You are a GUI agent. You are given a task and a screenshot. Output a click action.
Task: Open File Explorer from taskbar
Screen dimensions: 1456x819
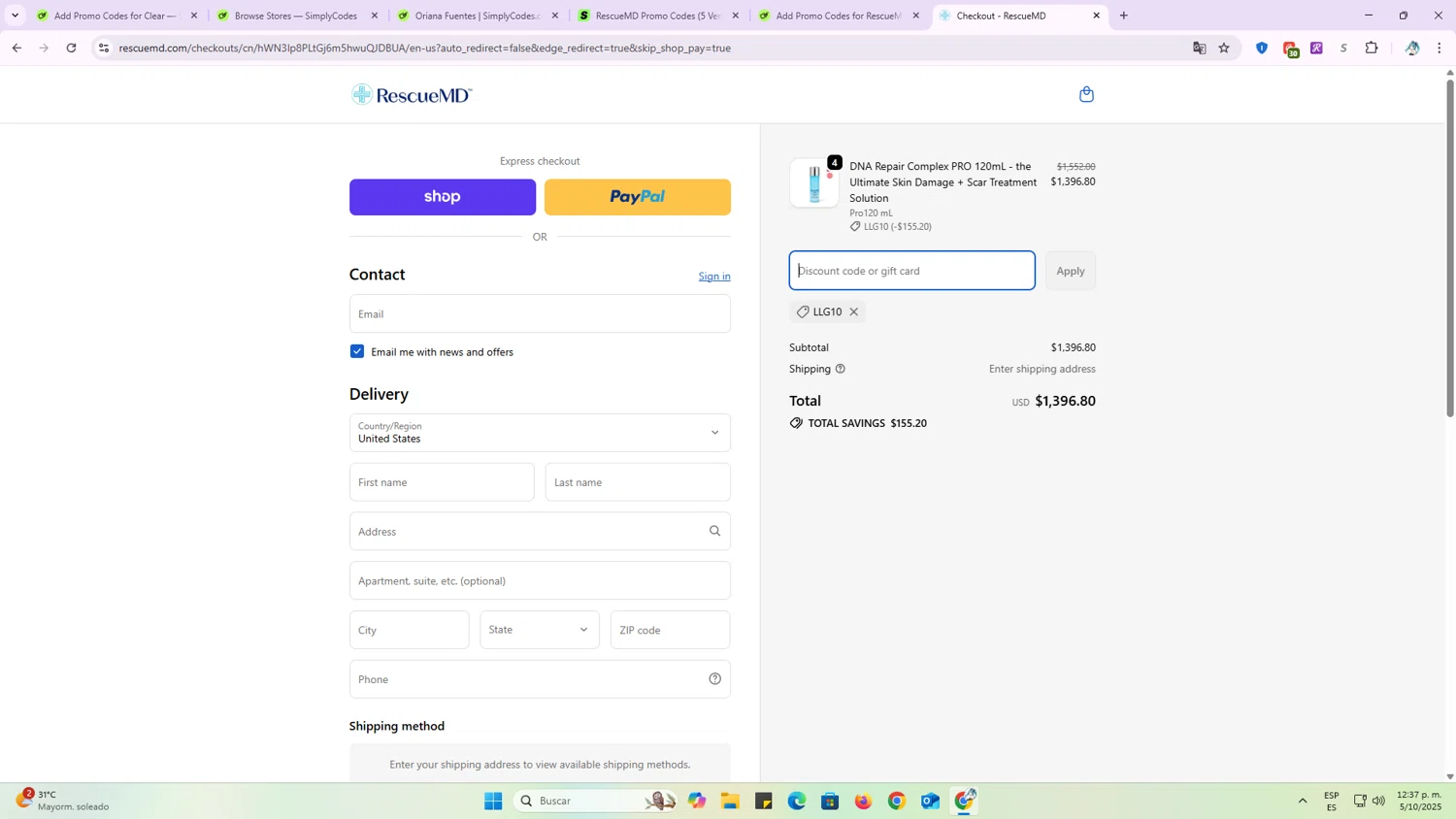[x=730, y=801]
